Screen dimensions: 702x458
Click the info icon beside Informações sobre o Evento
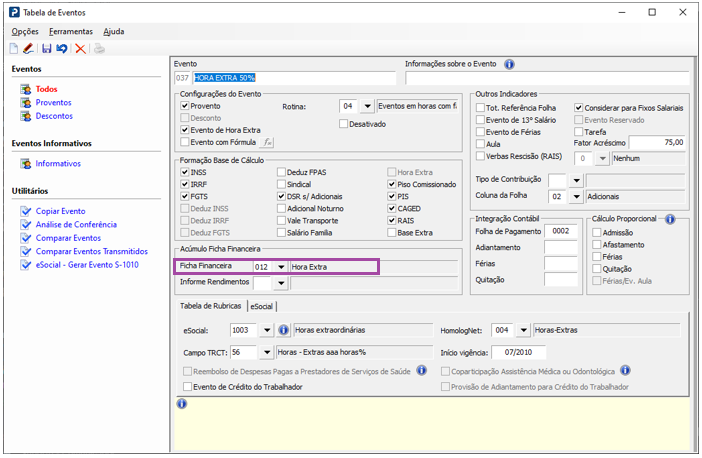pyautogui.click(x=509, y=64)
